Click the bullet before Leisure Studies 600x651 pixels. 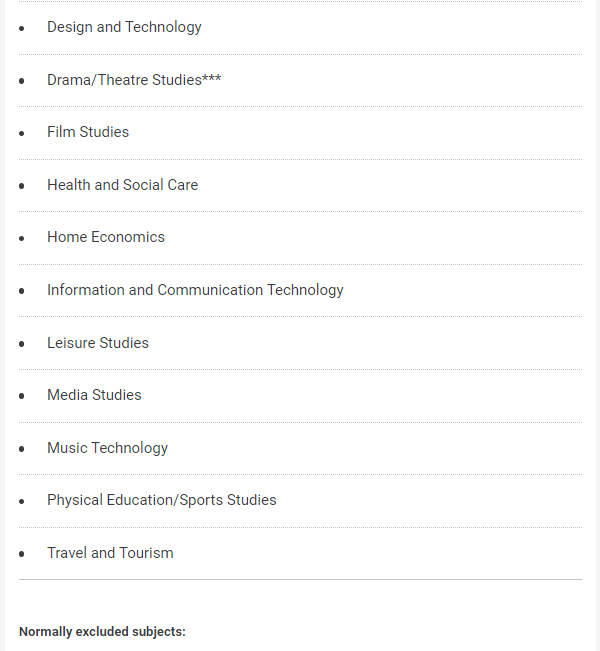tap(22, 344)
